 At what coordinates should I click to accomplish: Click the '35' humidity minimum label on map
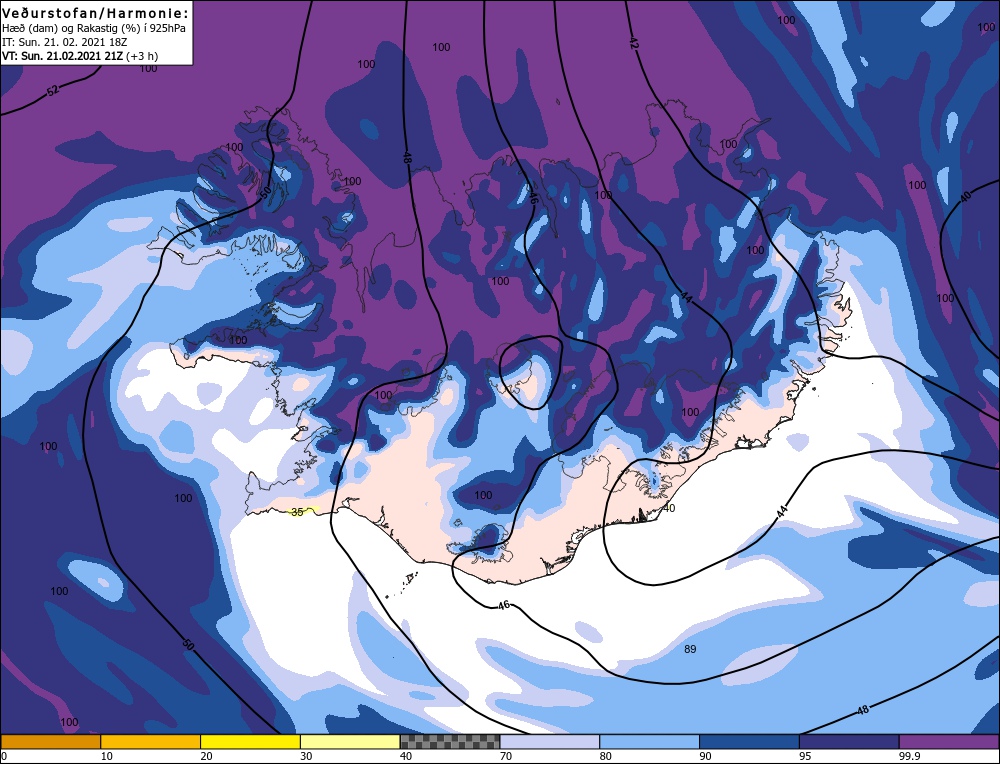coord(297,512)
